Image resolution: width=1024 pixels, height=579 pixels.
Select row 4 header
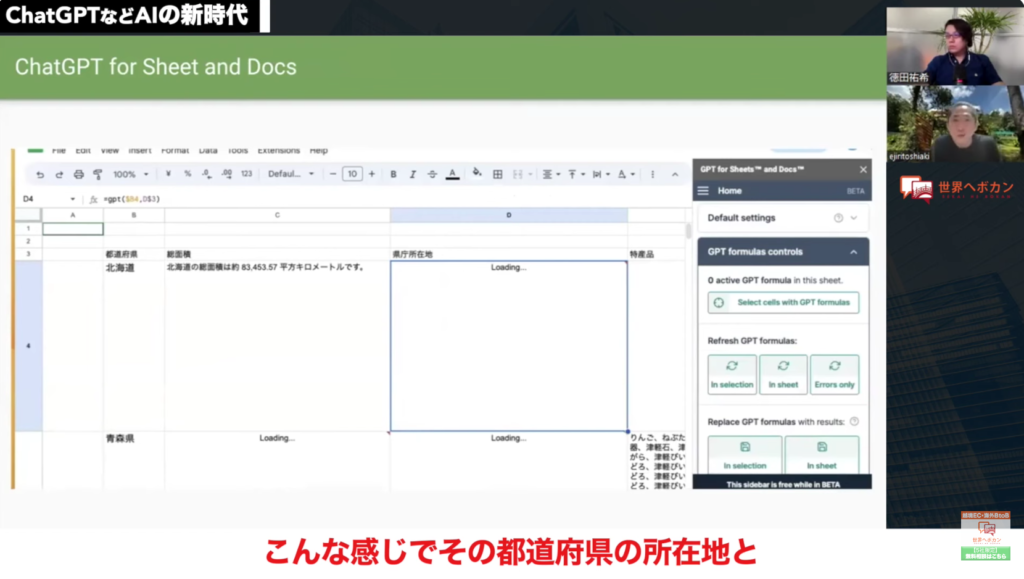click(28, 346)
